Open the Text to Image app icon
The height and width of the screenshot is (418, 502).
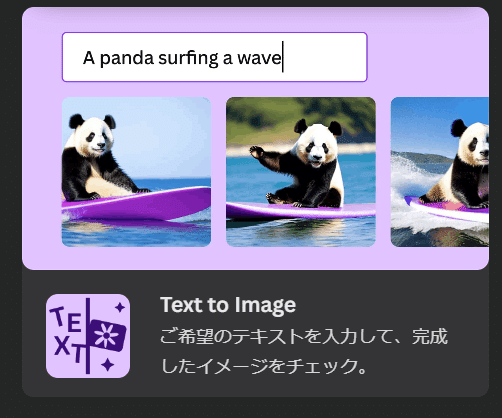(88, 336)
